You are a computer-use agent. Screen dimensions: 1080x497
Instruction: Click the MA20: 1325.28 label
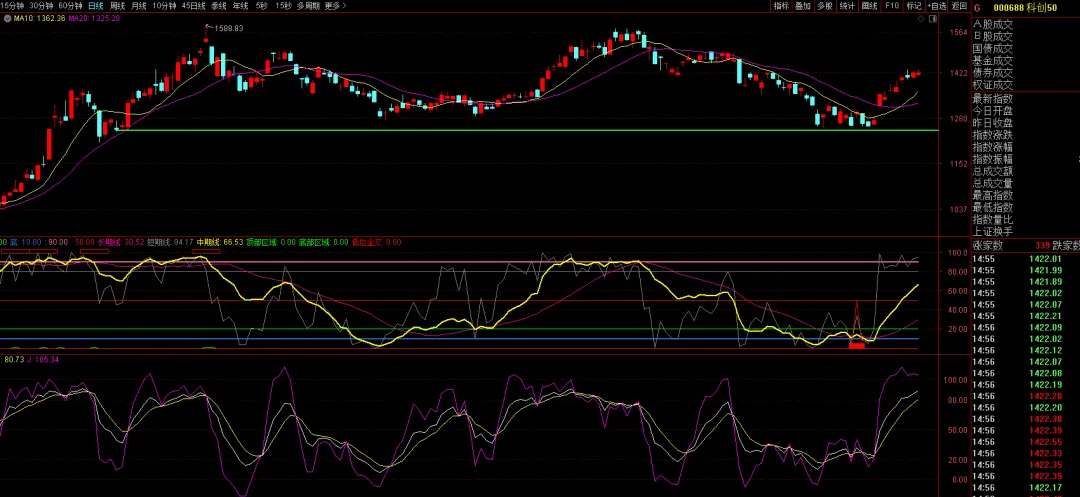click(x=94, y=18)
